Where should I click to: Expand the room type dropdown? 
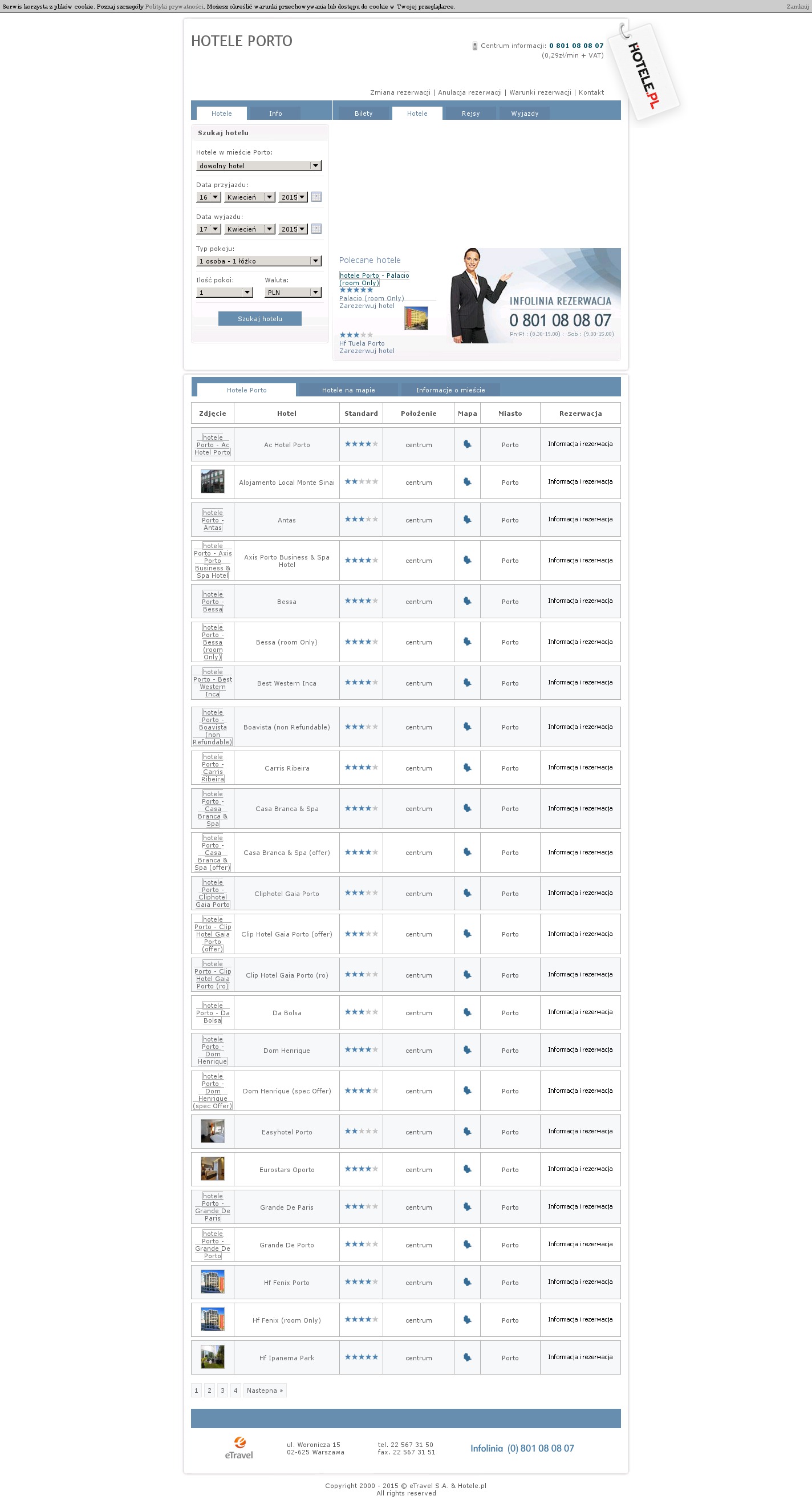tap(259, 261)
